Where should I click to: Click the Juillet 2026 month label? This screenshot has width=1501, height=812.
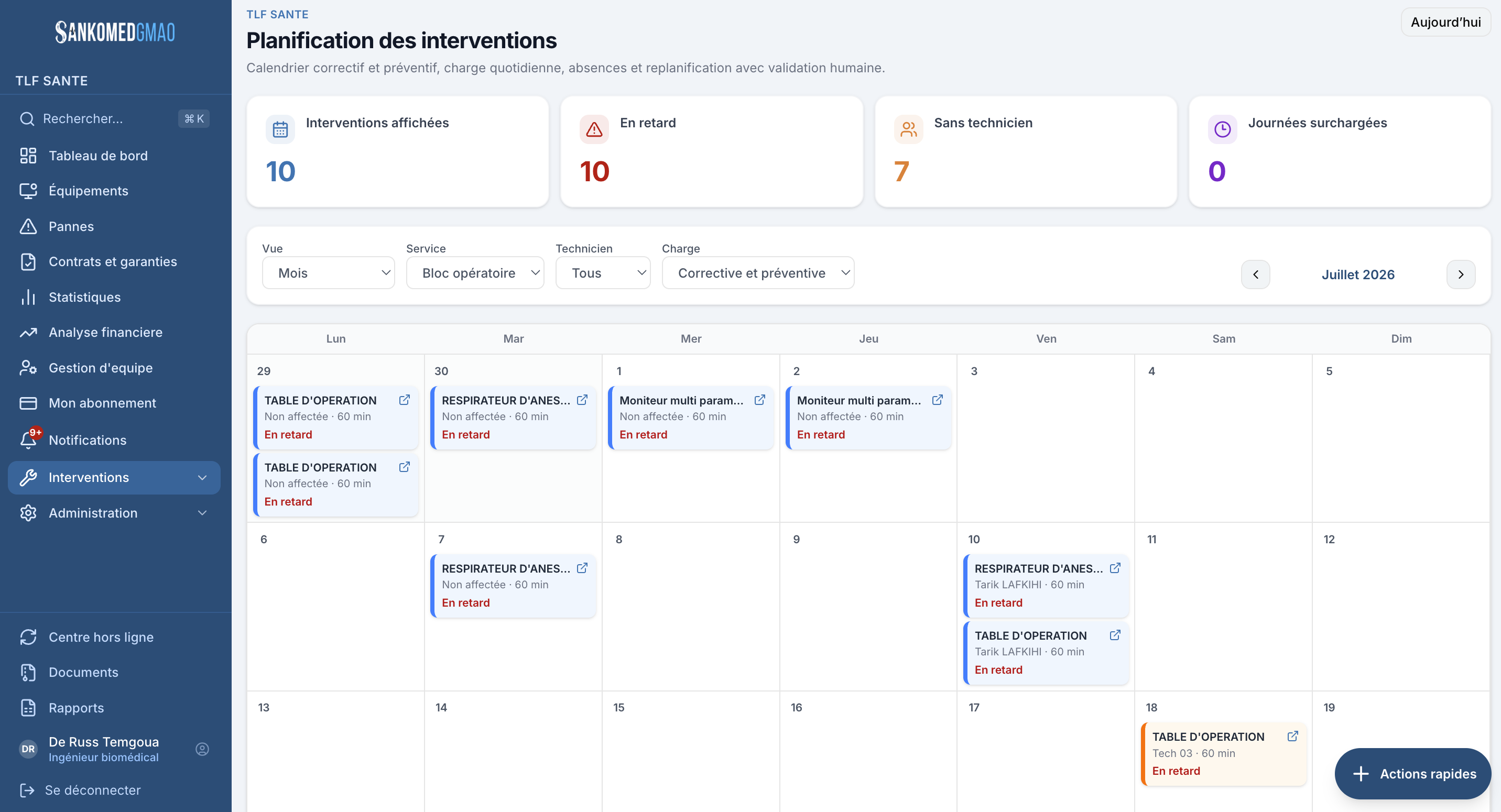click(1358, 275)
